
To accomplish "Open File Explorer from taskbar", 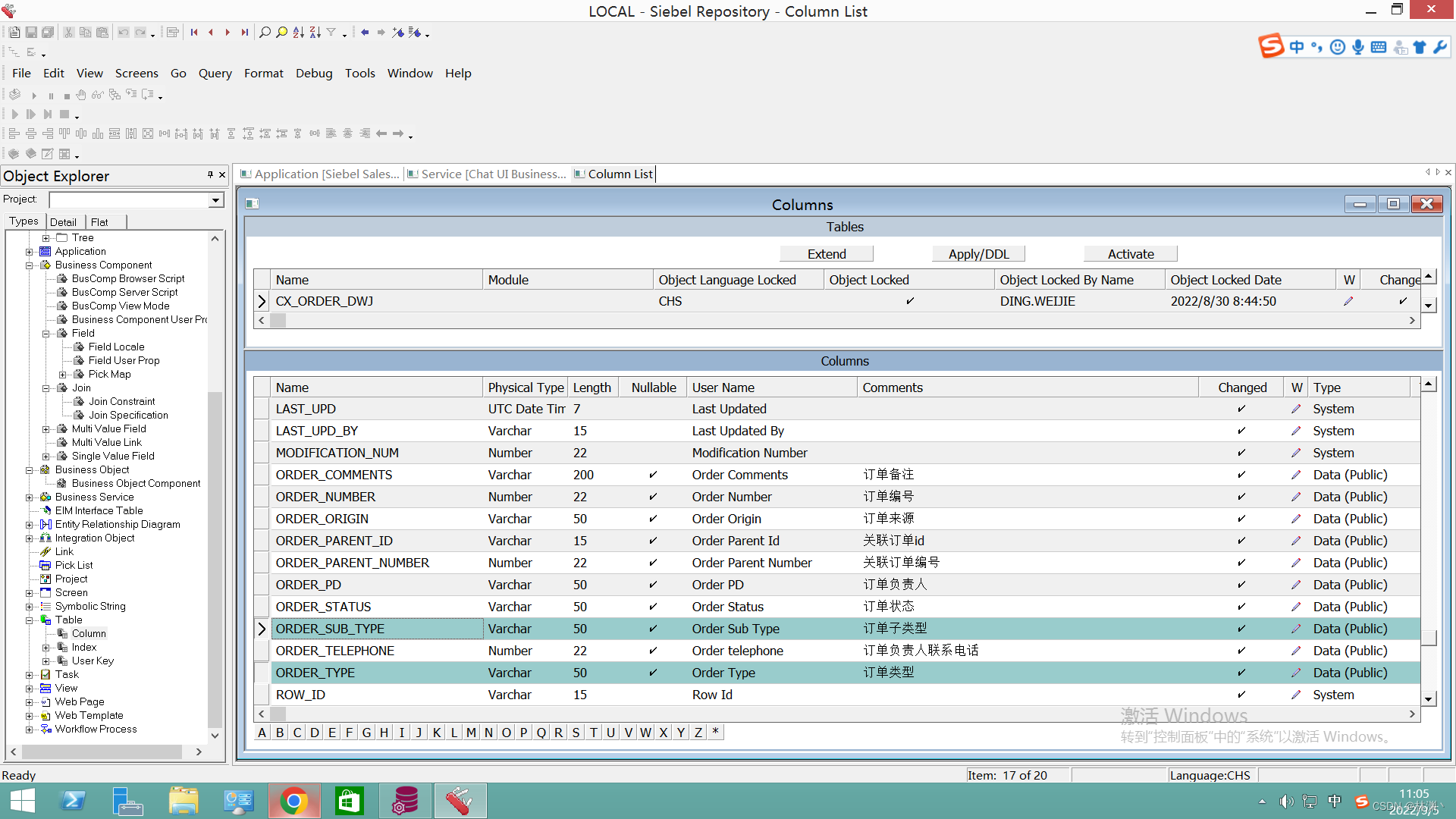I will [184, 801].
